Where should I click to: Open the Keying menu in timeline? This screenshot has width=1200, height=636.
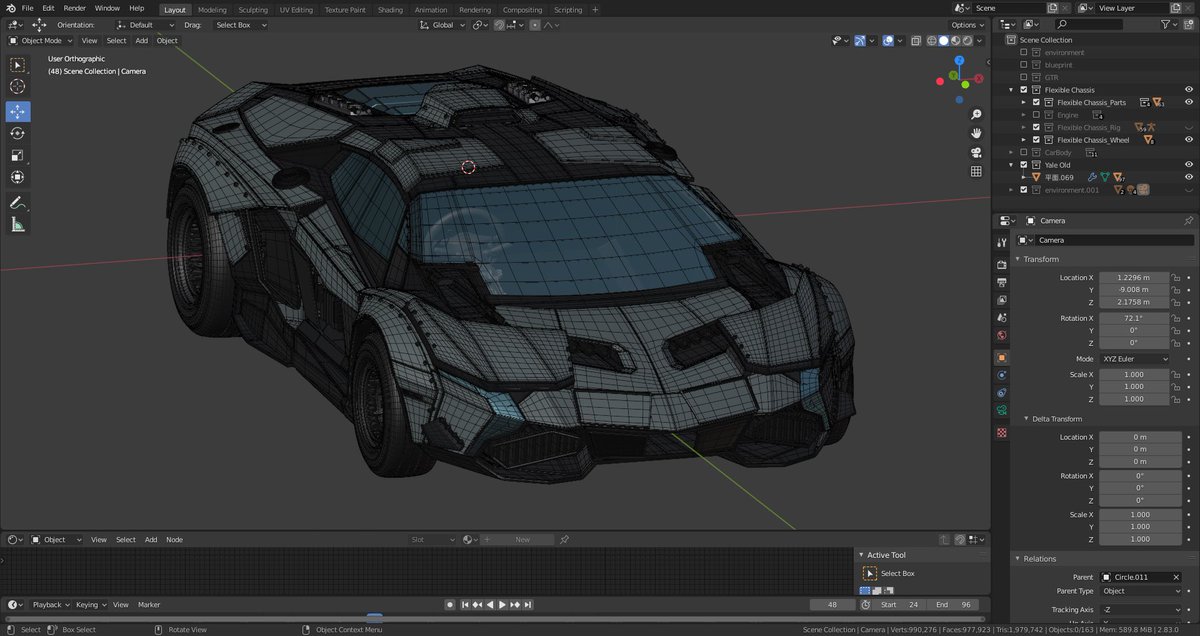[91, 605]
